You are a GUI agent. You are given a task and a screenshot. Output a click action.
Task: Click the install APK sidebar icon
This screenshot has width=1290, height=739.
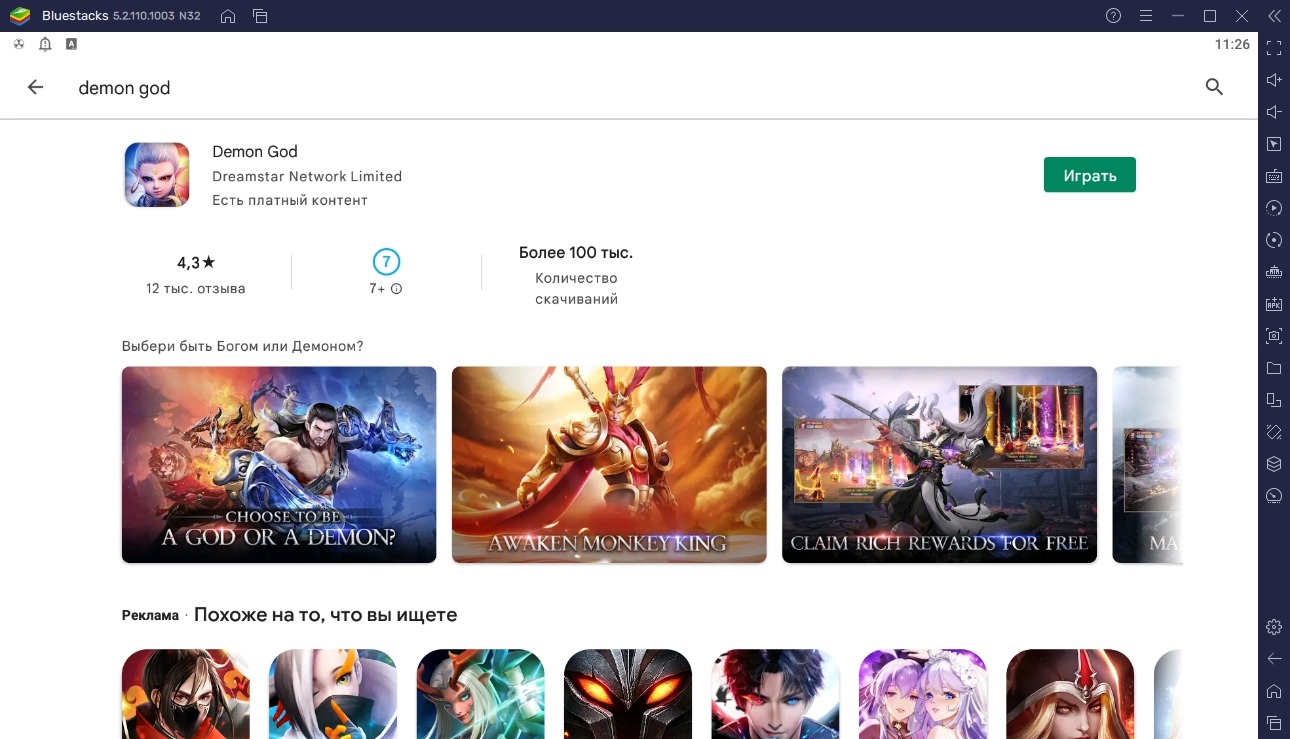click(1273, 304)
